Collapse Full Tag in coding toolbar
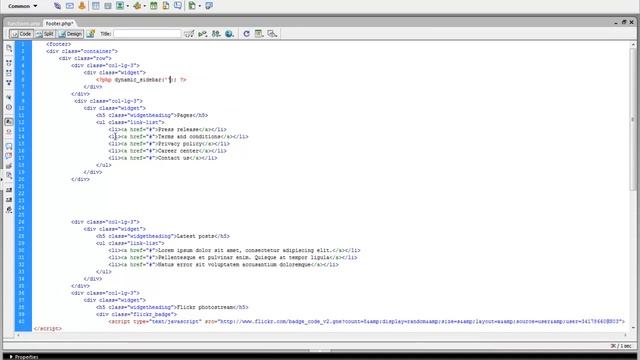Viewport: 640px width, 360px height. click(9, 63)
